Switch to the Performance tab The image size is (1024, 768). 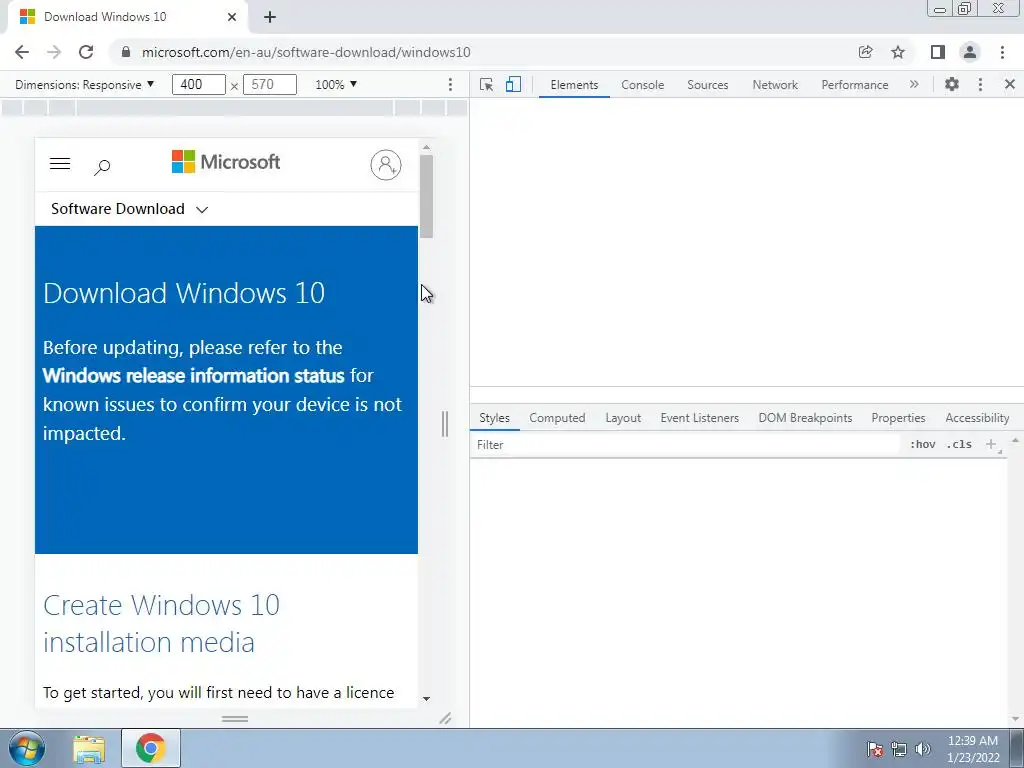(855, 85)
